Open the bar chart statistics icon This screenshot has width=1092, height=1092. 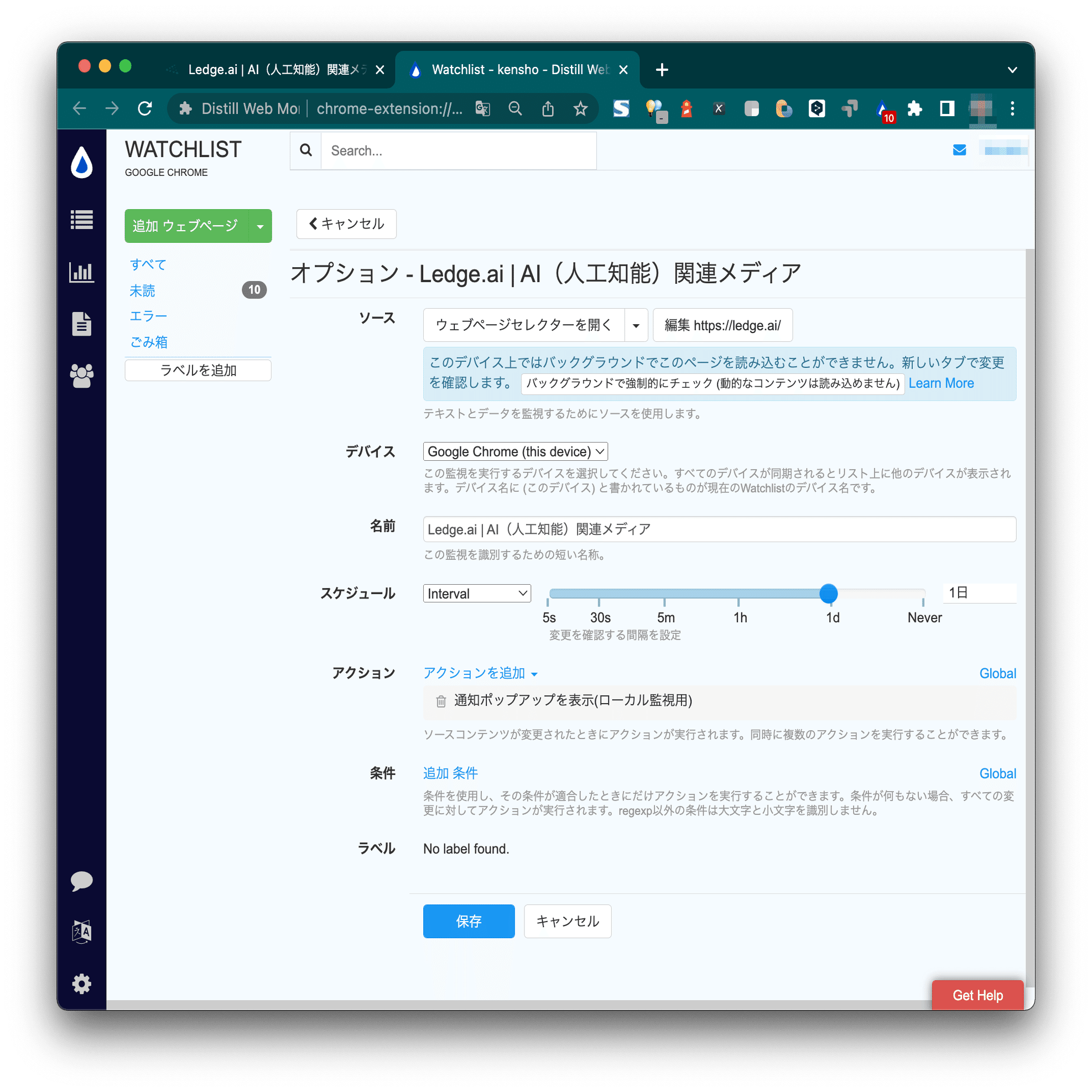(81, 272)
